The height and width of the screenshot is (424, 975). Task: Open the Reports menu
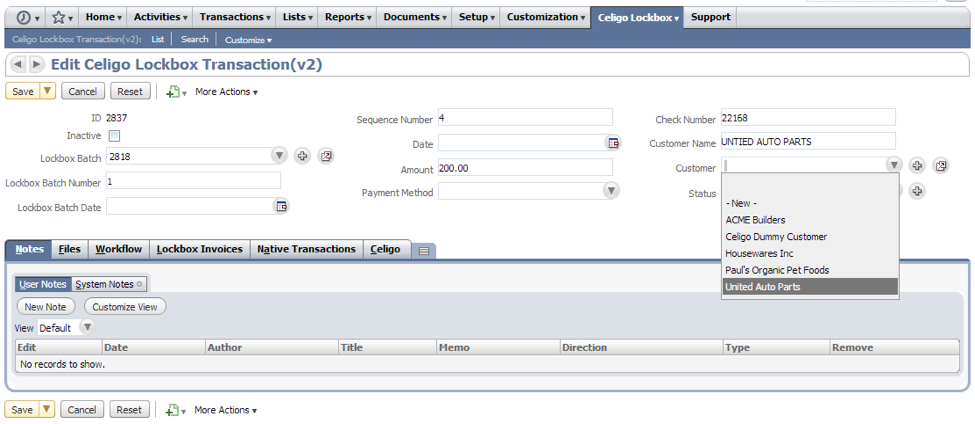click(x=348, y=17)
